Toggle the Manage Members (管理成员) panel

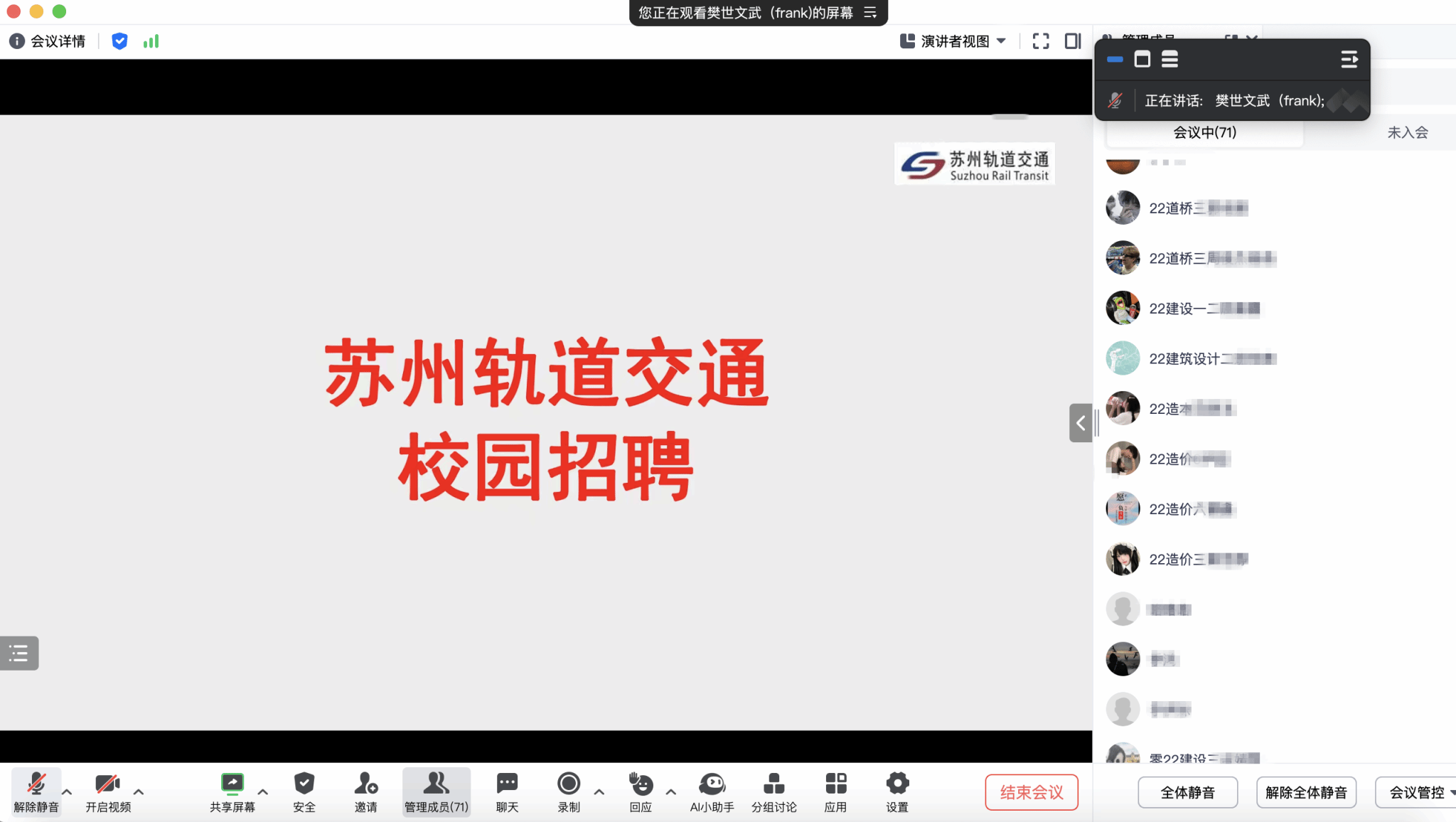pyautogui.click(x=436, y=791)
